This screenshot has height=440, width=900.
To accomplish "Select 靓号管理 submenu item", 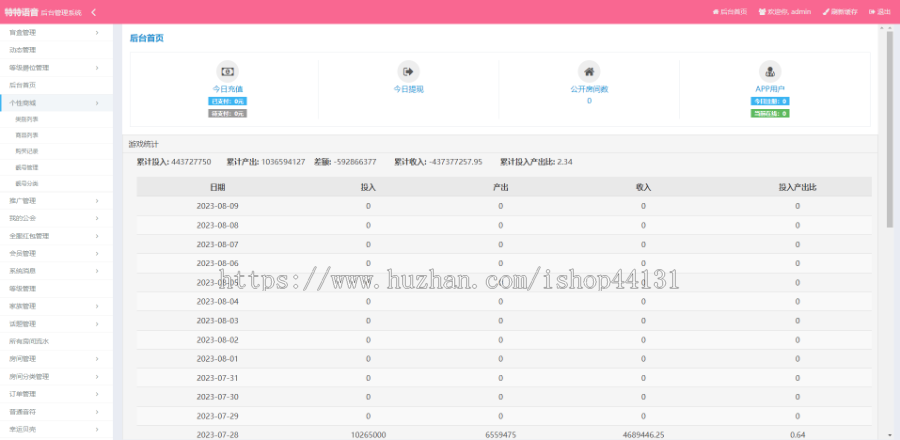I will [x=27, y=168].
